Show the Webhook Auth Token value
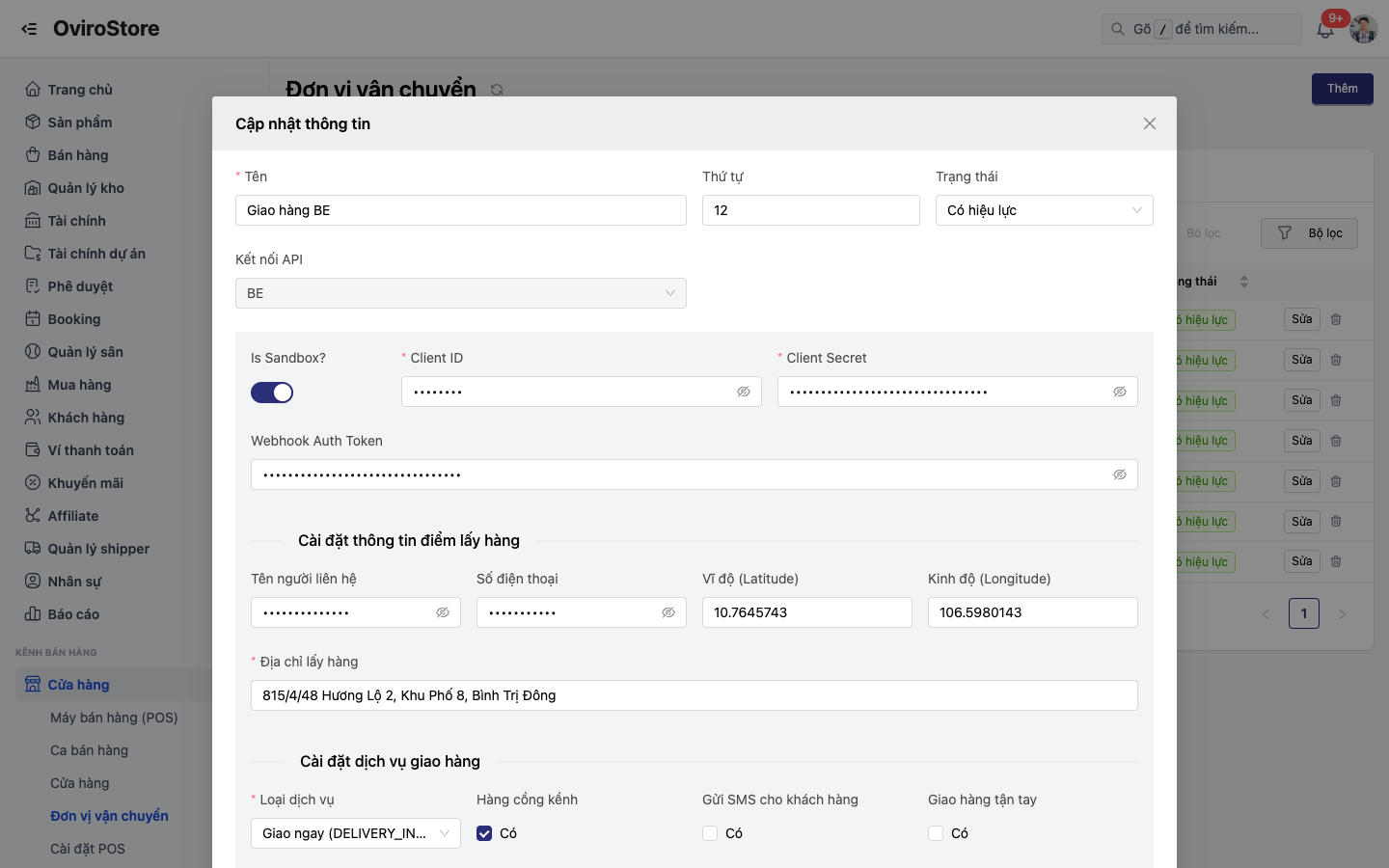The height and width of the screenshot is (868, 1389). click(1120, 475)
